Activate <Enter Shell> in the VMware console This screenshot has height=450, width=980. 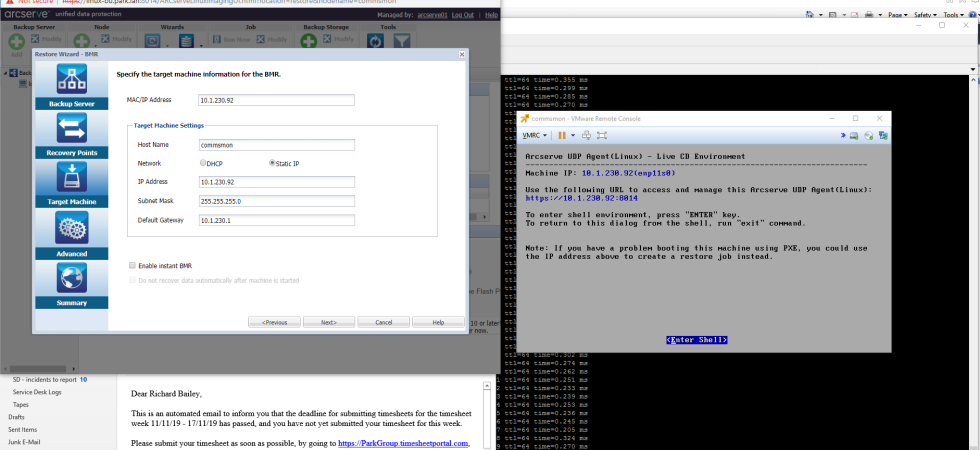(697, 340)
